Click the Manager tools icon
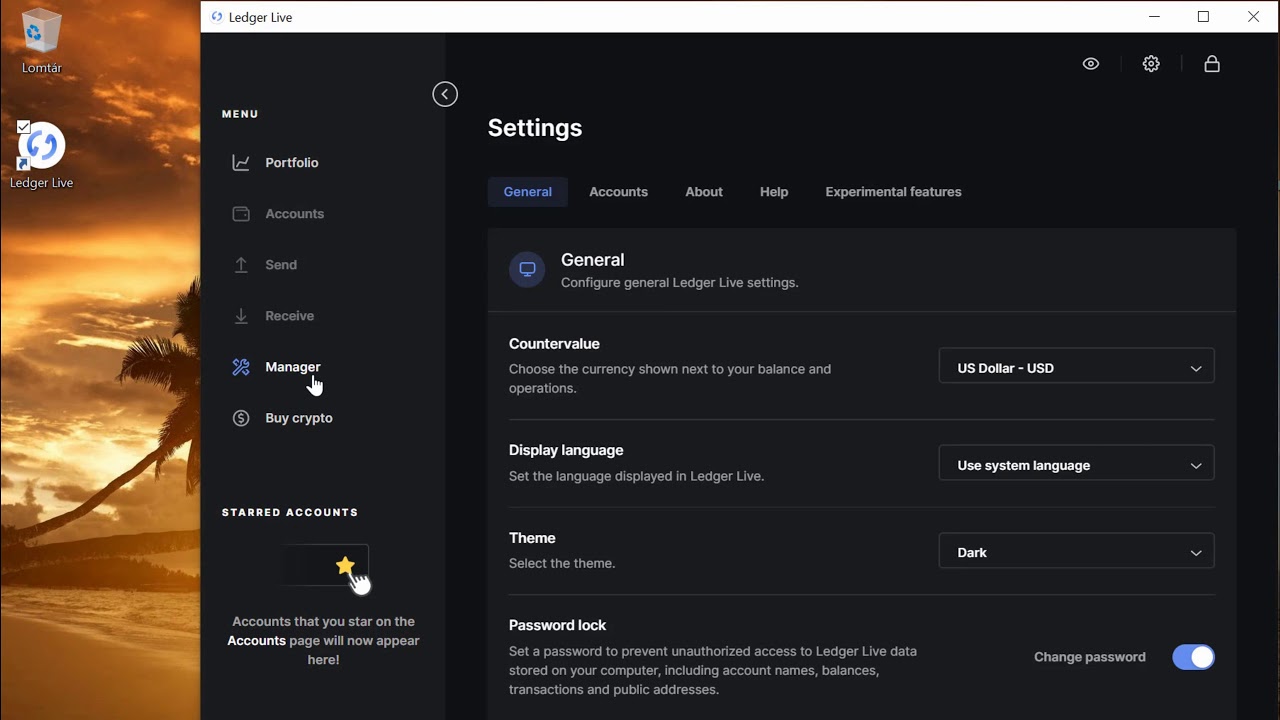 pyautogui.click(x=241, y=367)
